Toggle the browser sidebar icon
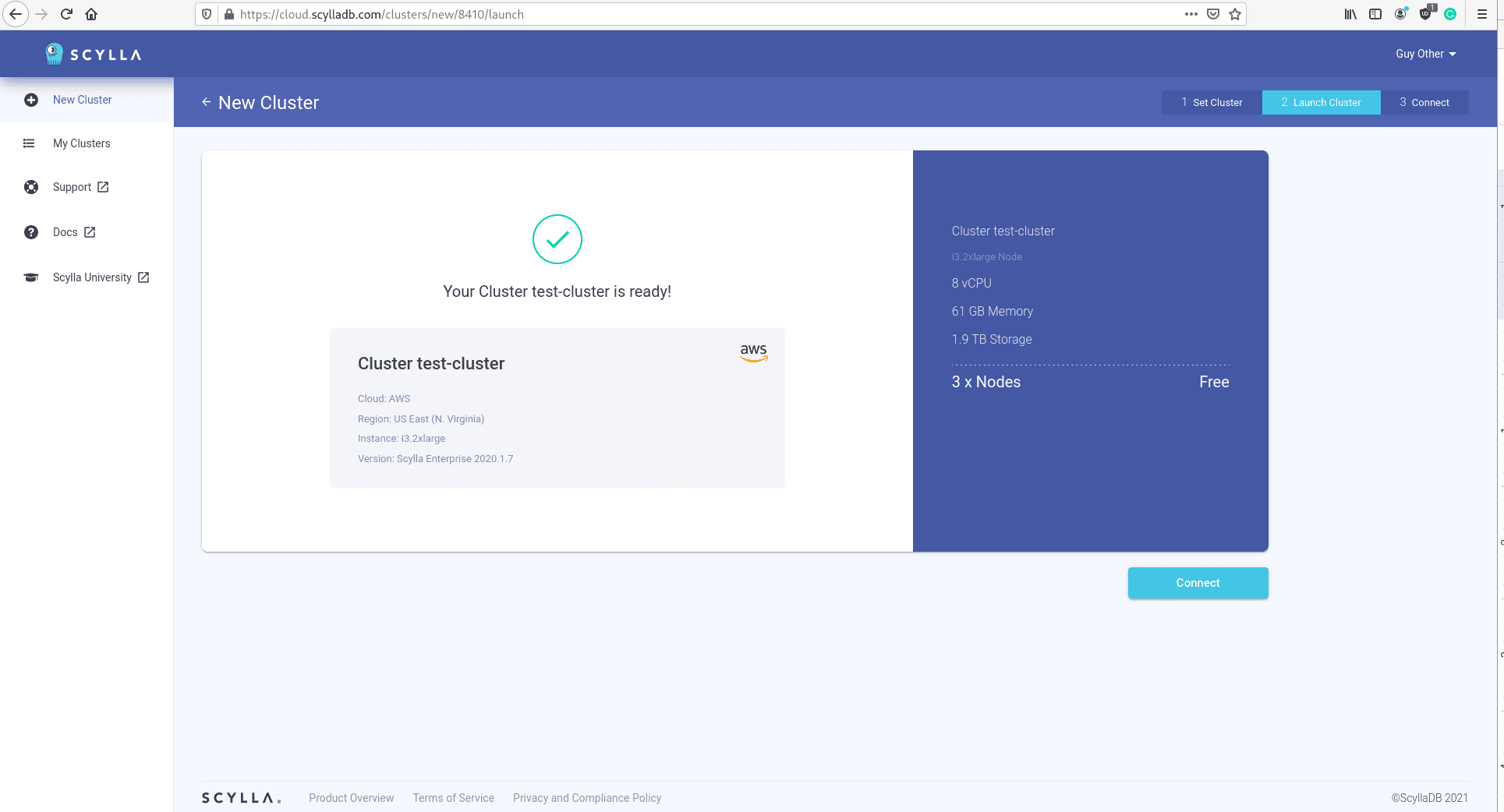Viewport: 1504px width, 812px height. pos(1375,14)
